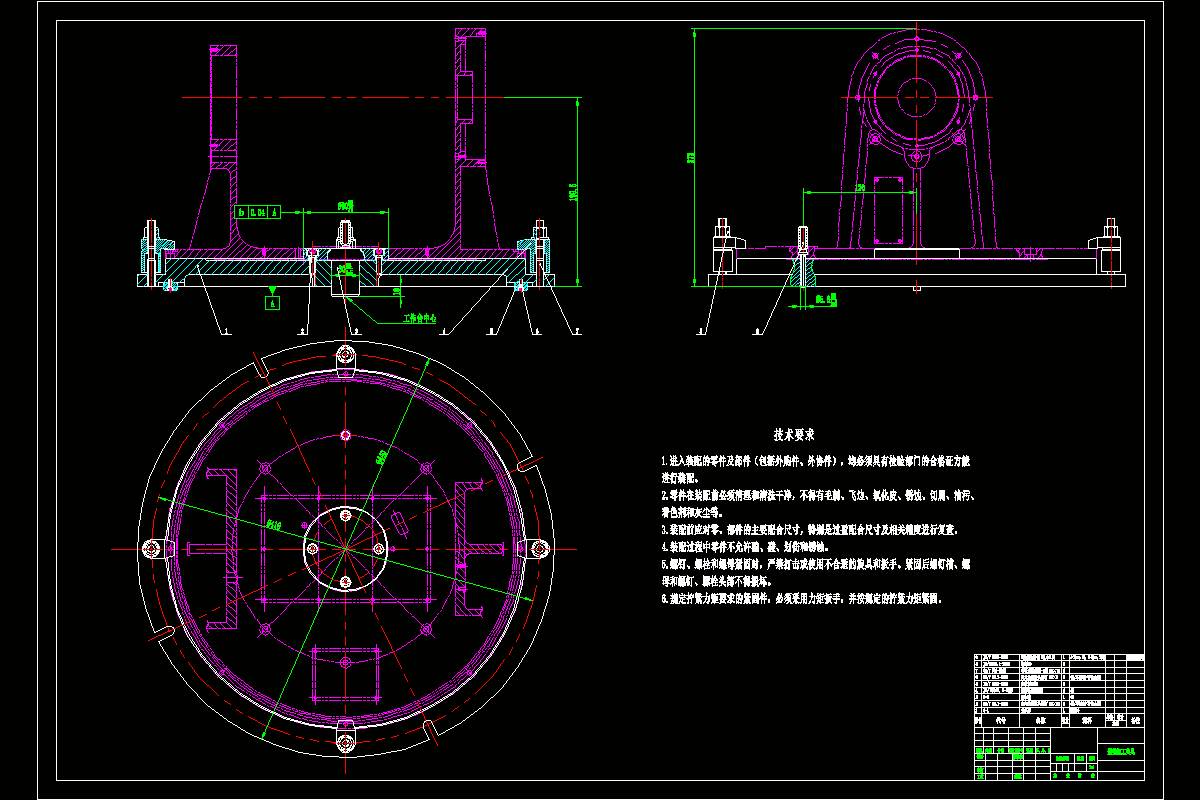1200x800 pixels.
Task: Click requirement line 3 starting 装配前应对零
Action: tap(809, 529)
